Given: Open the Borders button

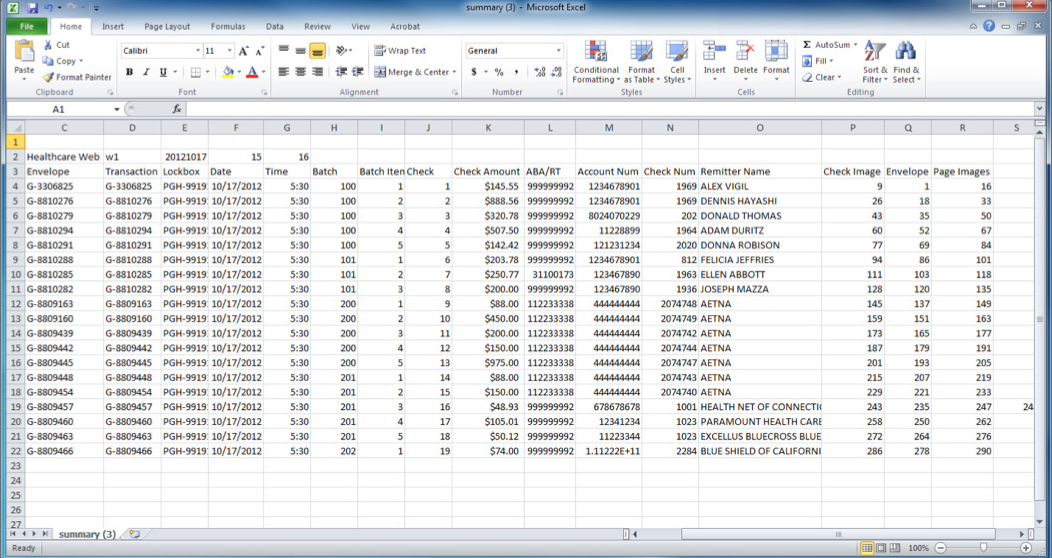Looking at the screenshot, I should 196,72.
